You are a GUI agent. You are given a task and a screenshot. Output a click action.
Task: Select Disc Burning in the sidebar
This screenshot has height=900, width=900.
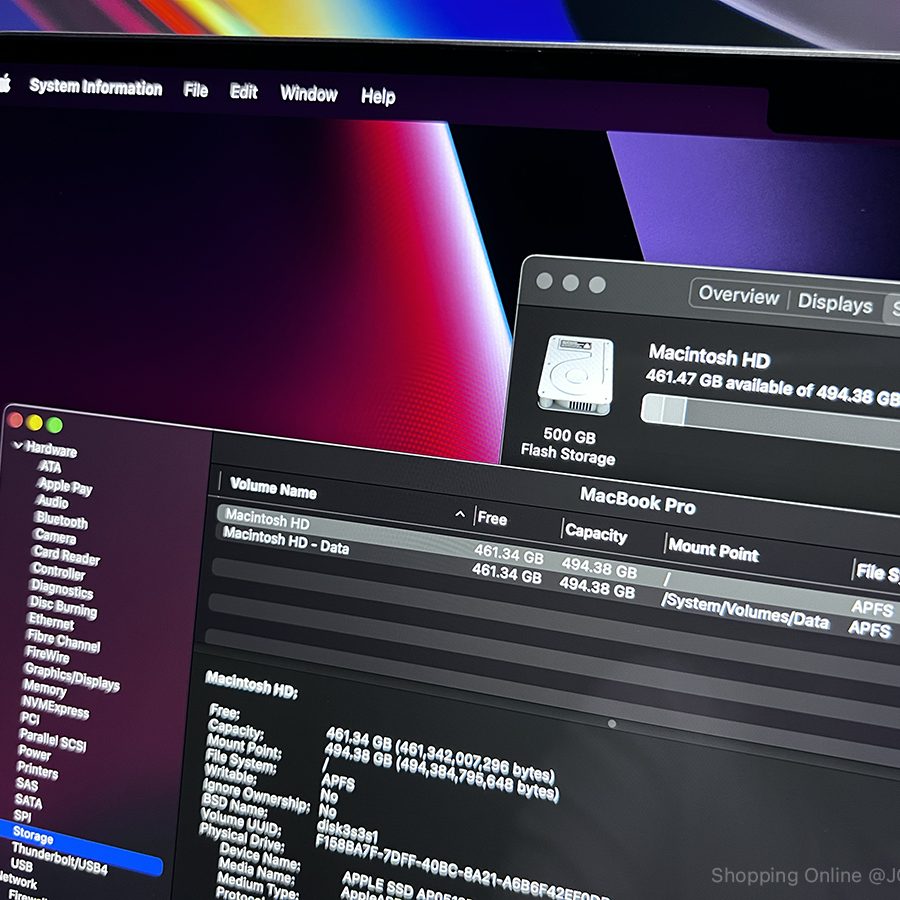click(x=62, y=607)
